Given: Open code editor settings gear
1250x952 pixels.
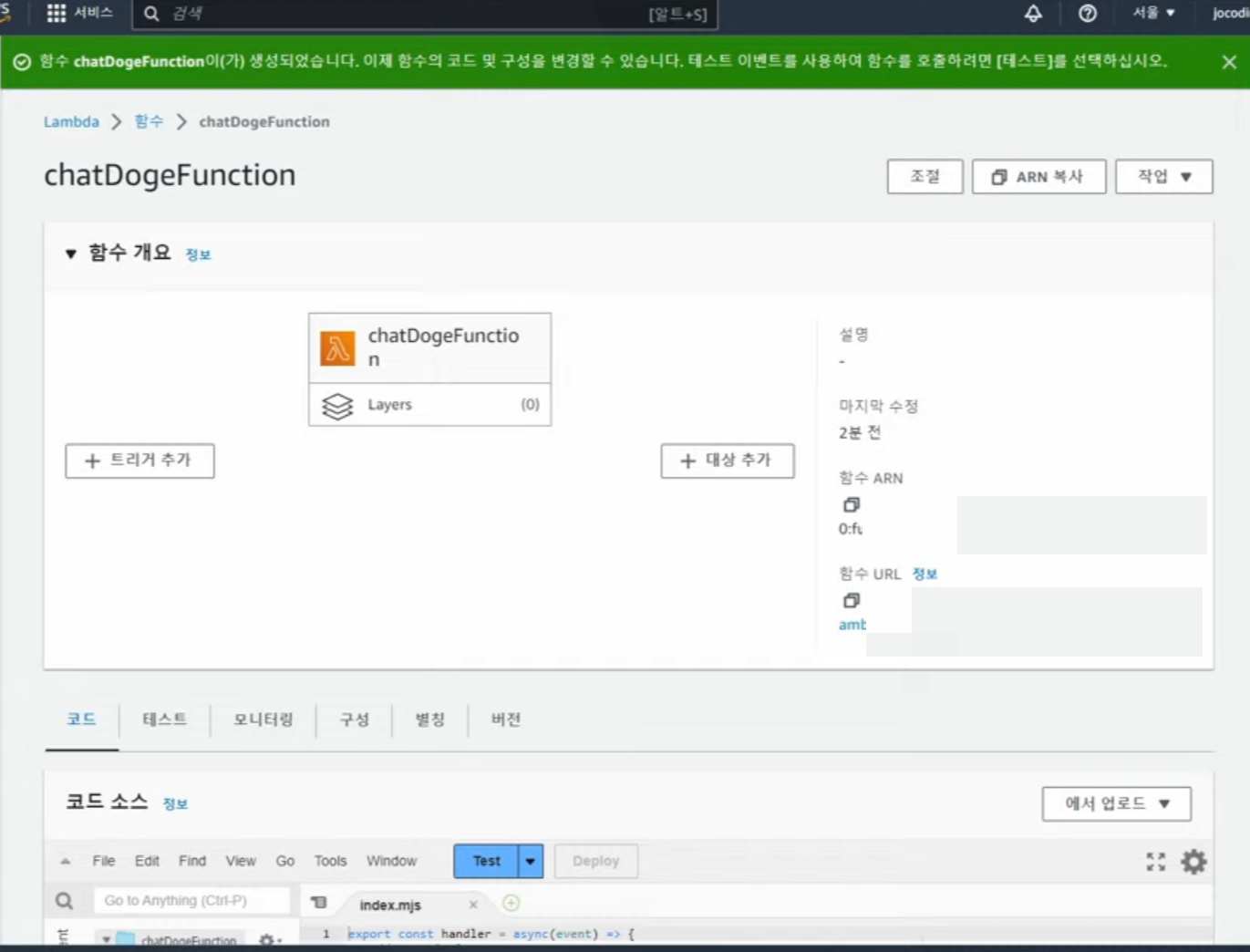Looking at the screenshot, I should point(1193,862).
